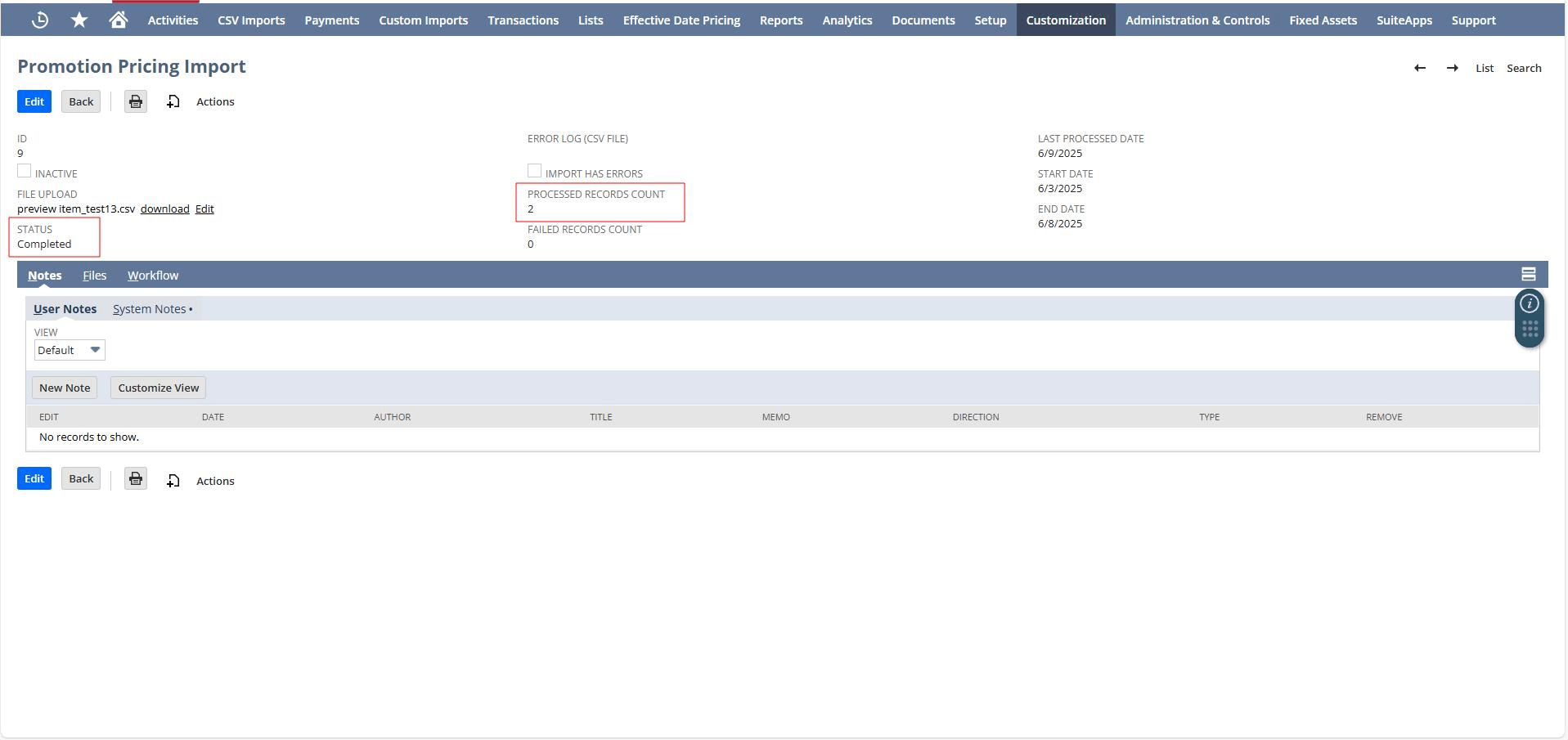
Task: Switch to the Workflow subtab
Action: click(153, 276)
